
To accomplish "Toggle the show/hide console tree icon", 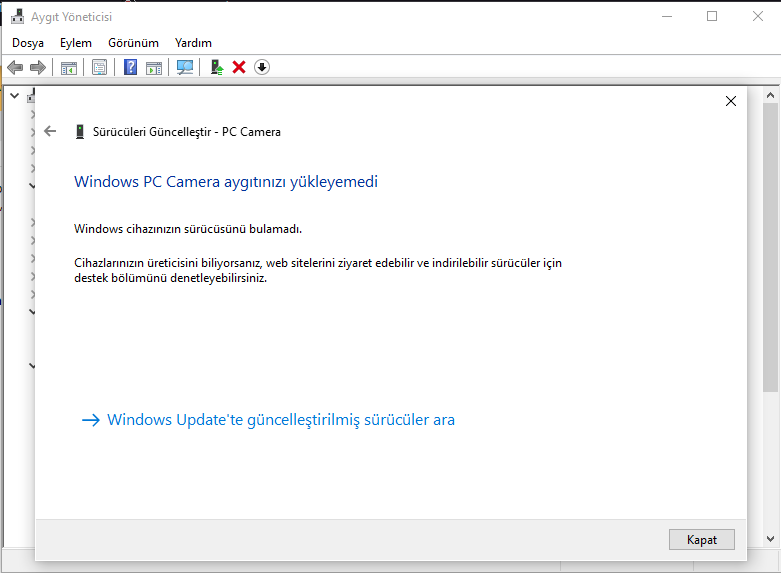I will click(x=69, y=67).
